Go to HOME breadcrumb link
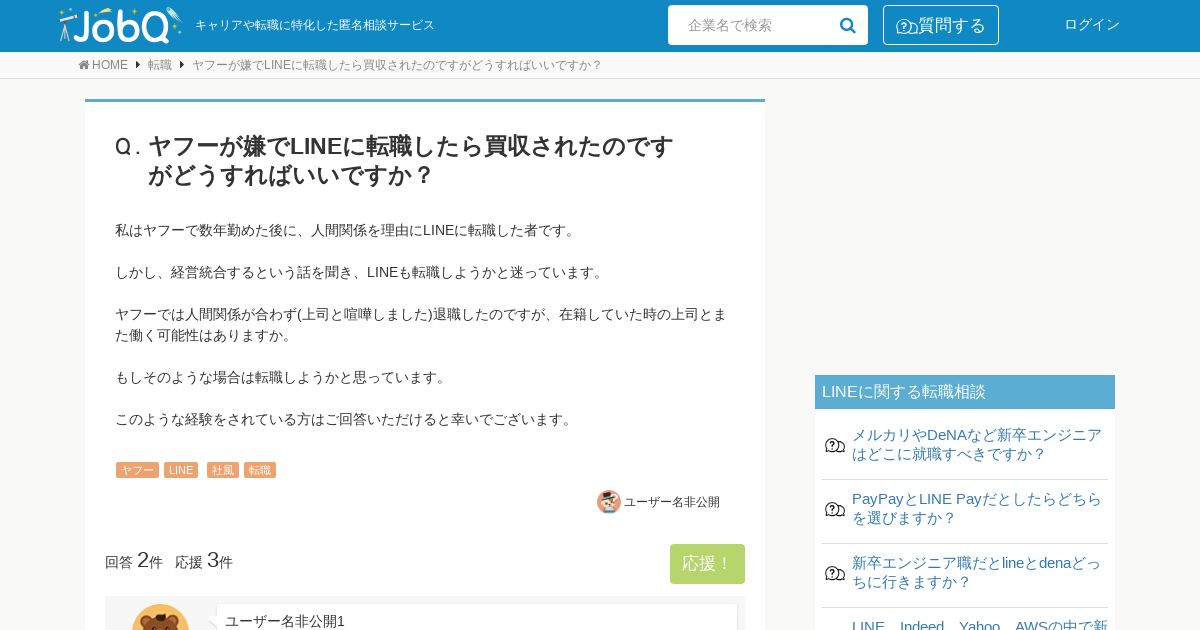Image resolution: width=1200 pixels, height=630 pixels. pos(110,65)
